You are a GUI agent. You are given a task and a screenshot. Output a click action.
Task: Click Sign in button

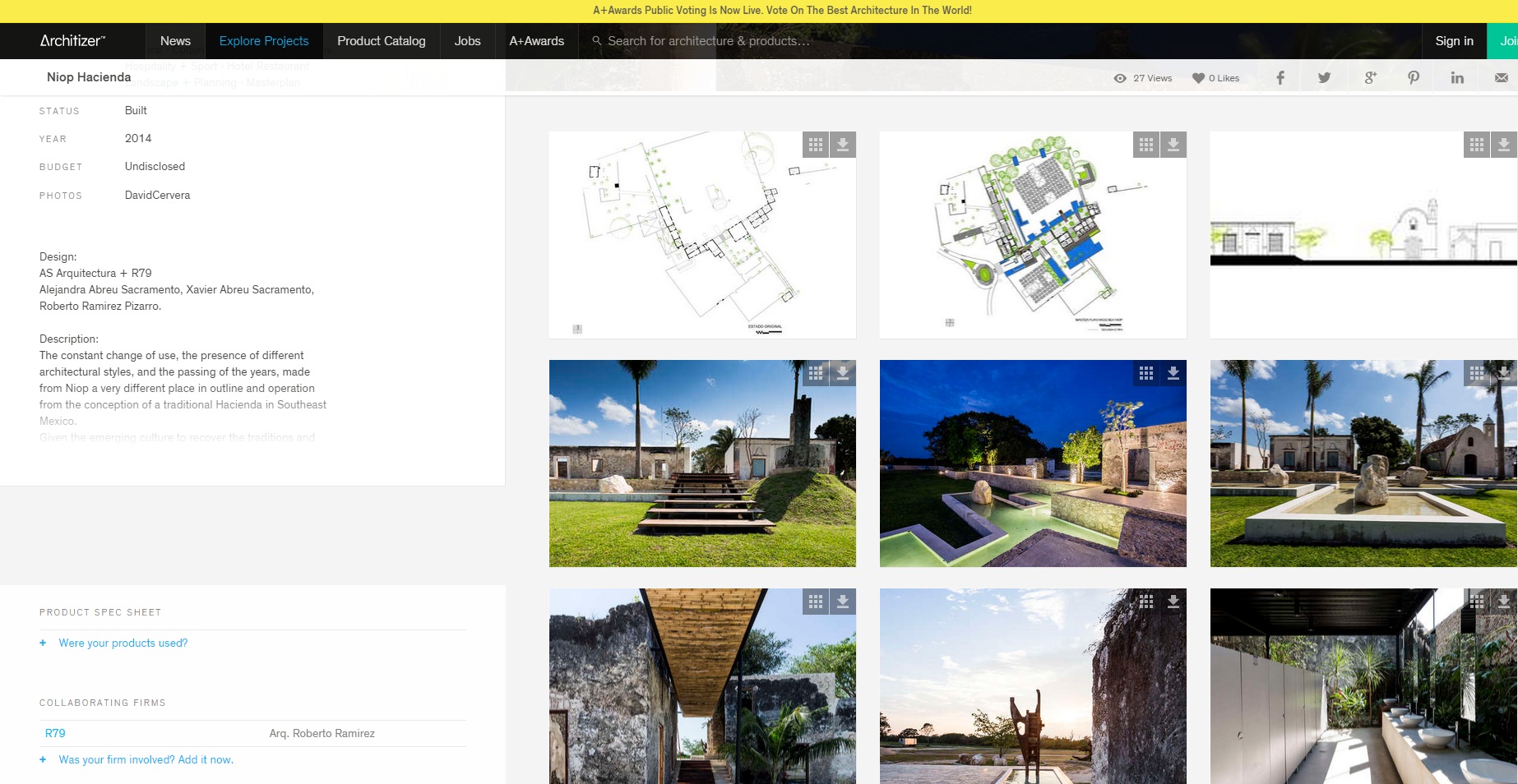pyautogui.click(x=1454, y=40)
